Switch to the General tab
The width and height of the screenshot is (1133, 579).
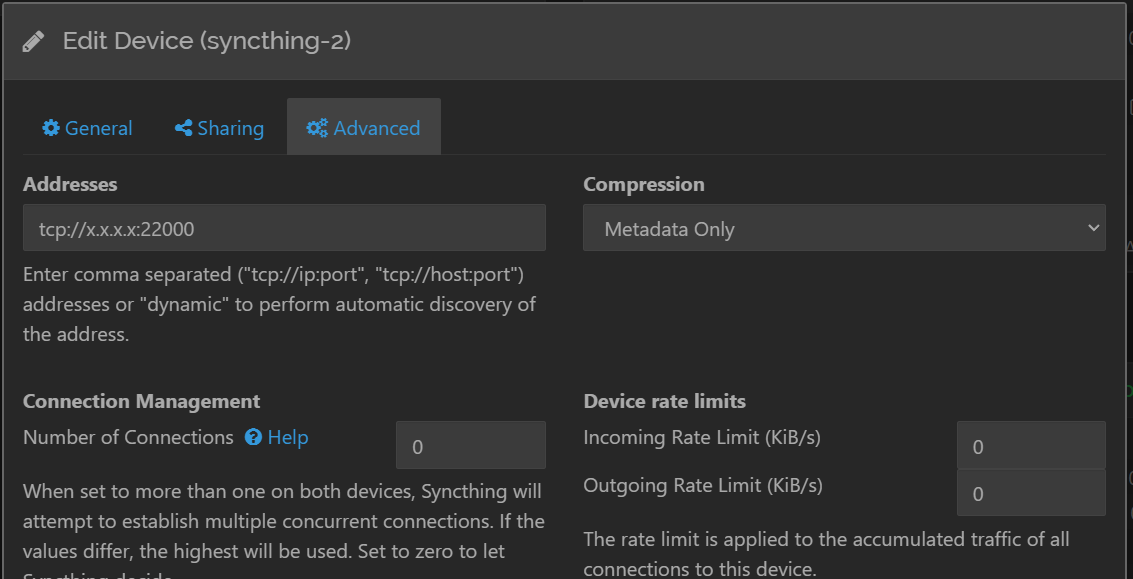(x=98, y=128)
